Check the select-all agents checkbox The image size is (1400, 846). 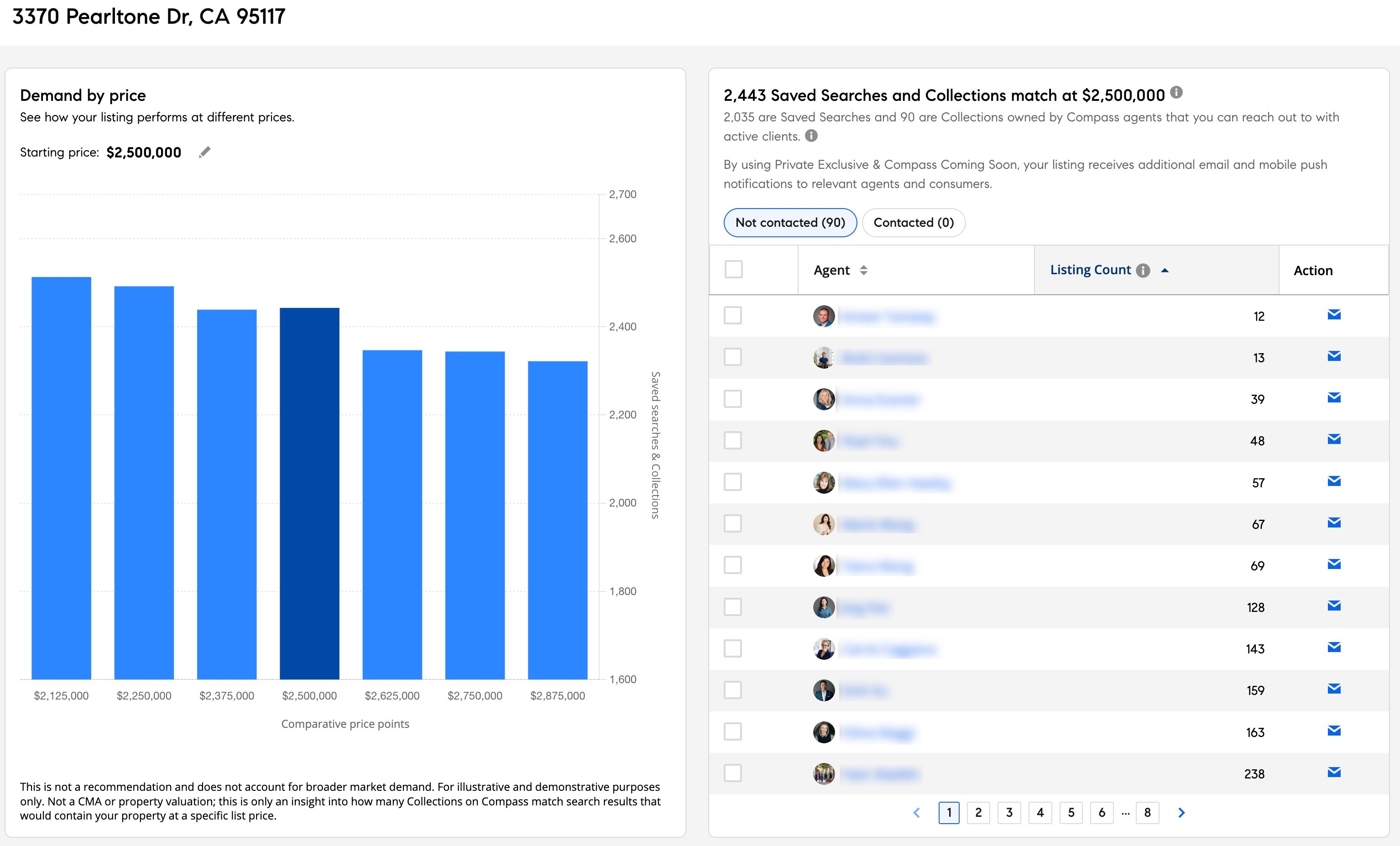[733, 269]
